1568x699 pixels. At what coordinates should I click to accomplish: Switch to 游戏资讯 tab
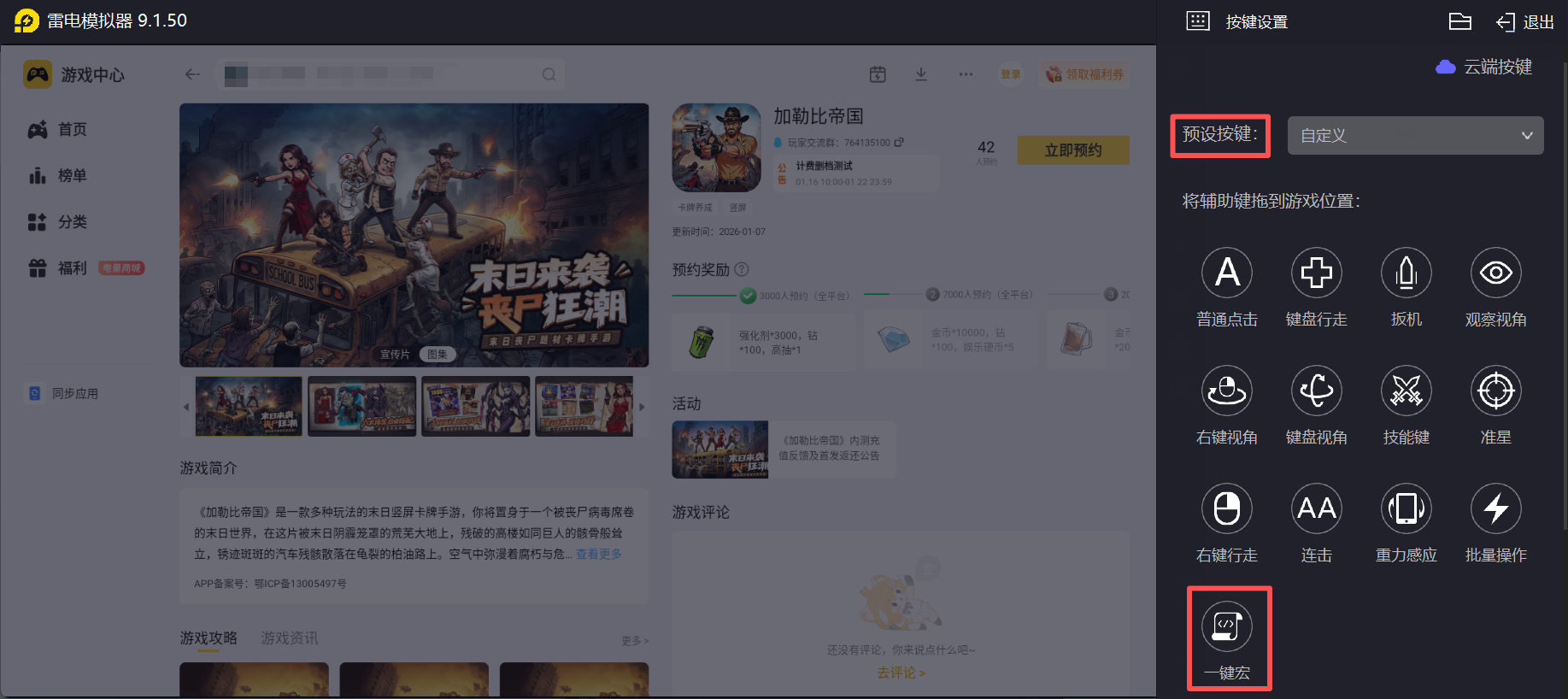click(290, 638)
